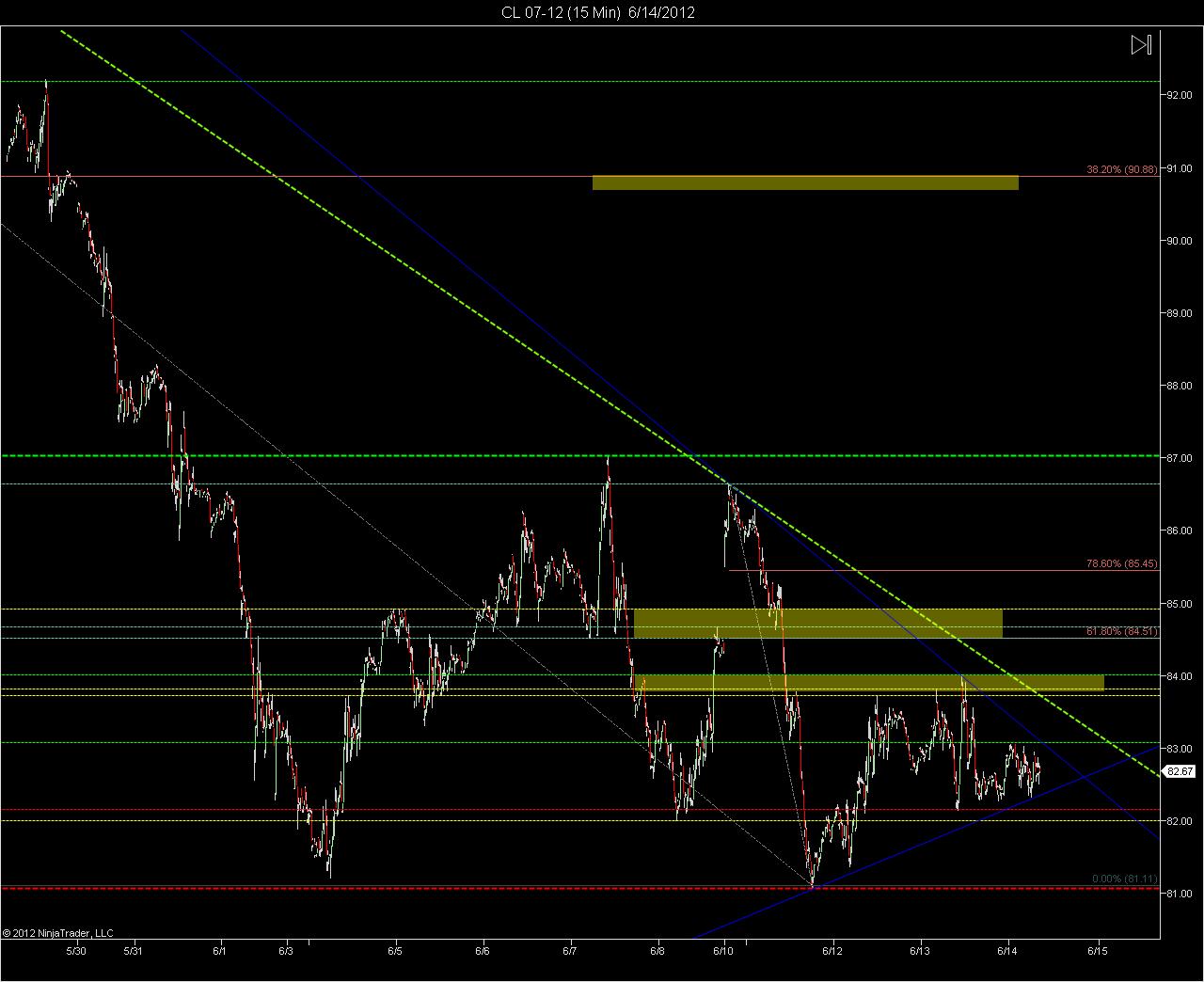Click the 6/10 date label on time axis

point(725,951)
